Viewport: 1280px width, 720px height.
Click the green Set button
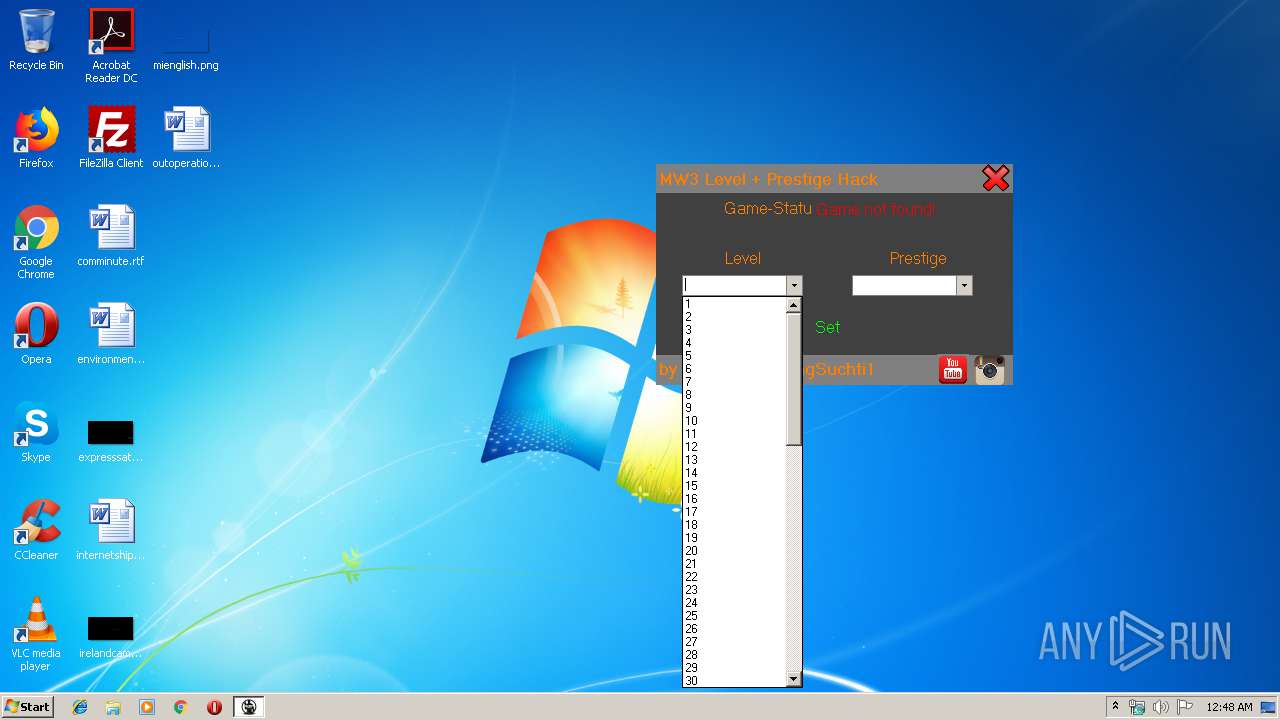click(827, 327)
